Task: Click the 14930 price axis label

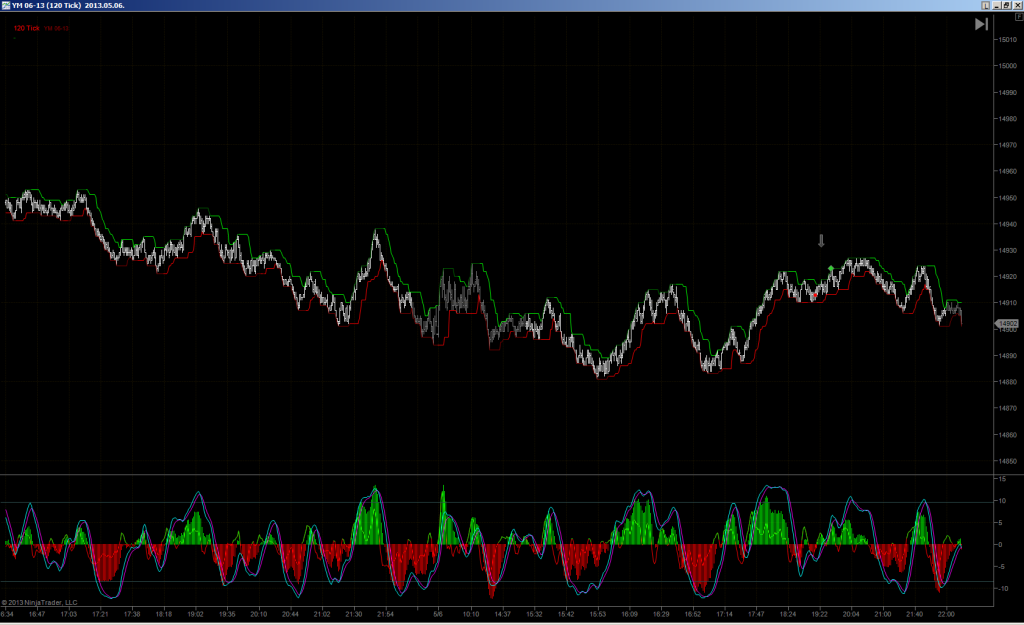Action: coord(1008,251)
